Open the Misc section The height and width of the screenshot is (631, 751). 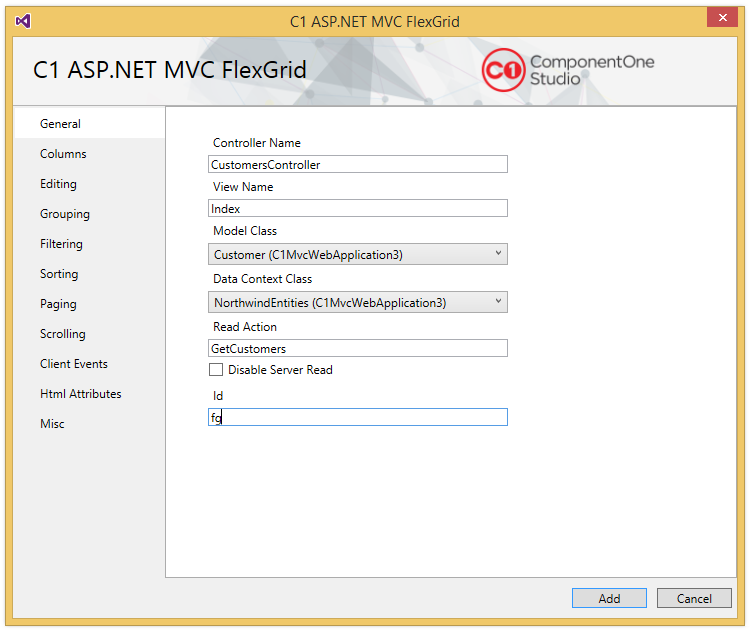(52, 424)
